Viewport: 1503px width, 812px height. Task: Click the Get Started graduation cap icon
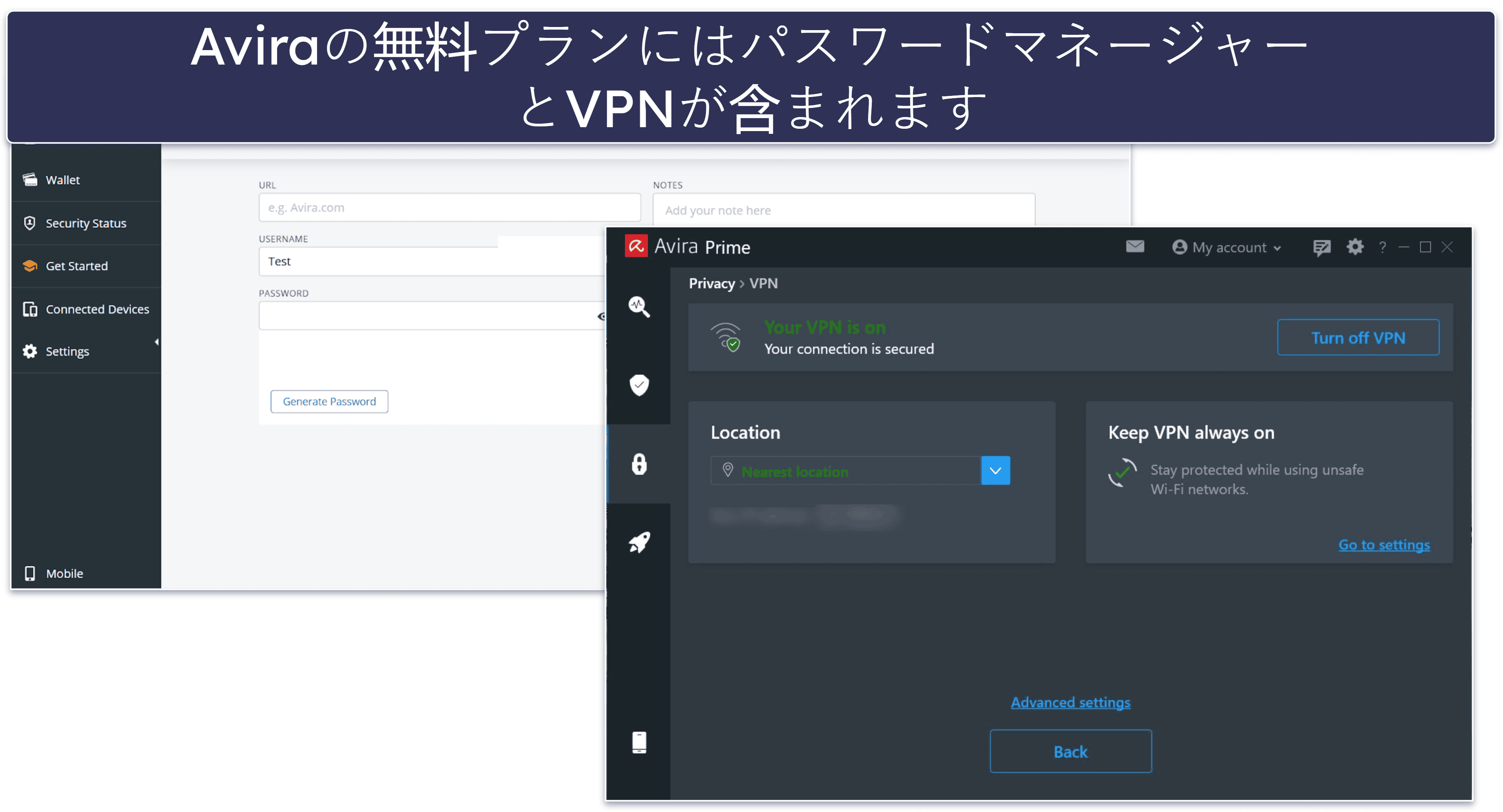[30, 266]
